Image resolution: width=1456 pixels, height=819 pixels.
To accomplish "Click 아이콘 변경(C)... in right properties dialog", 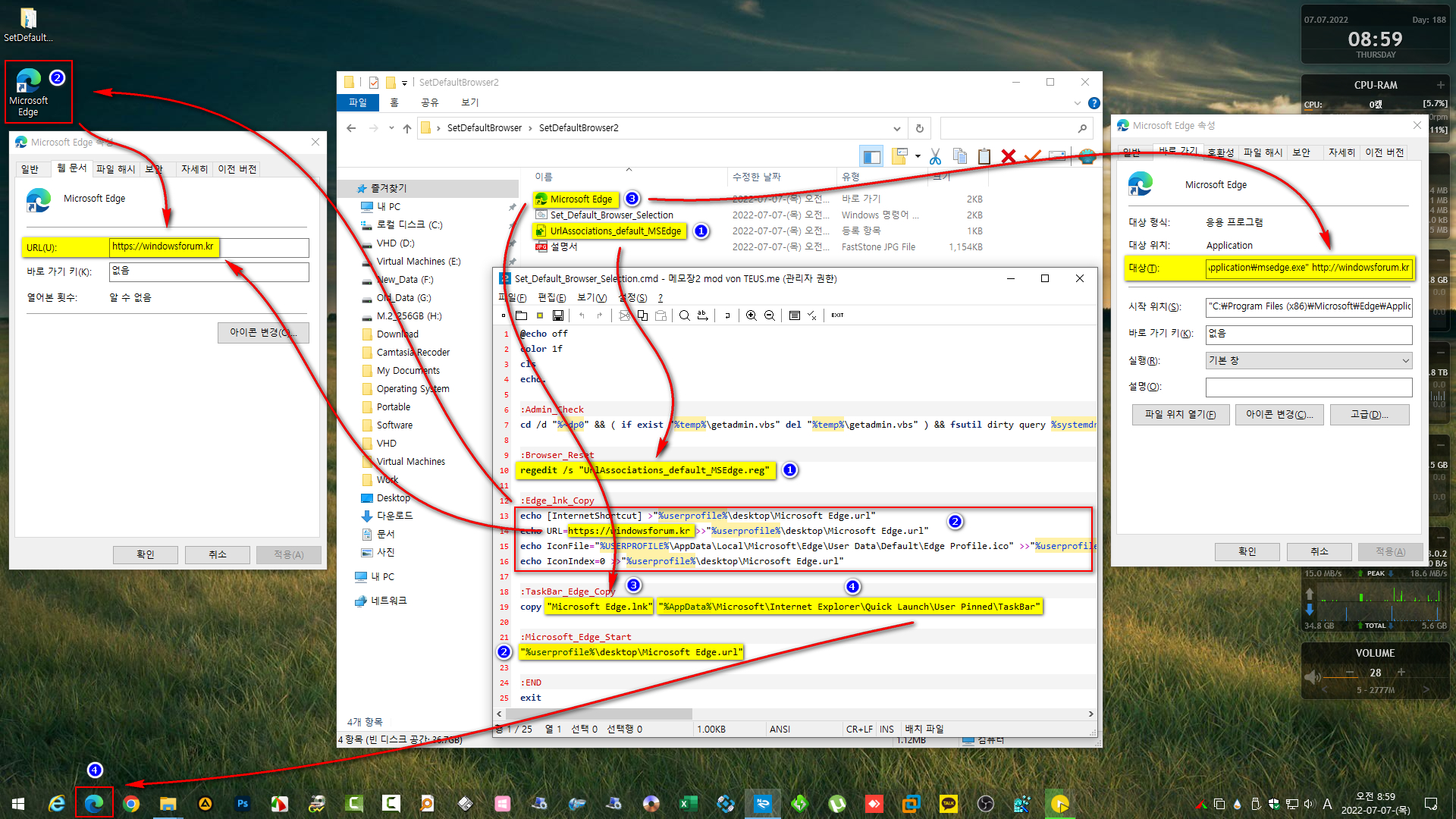I will click(x=1279, y=415).
